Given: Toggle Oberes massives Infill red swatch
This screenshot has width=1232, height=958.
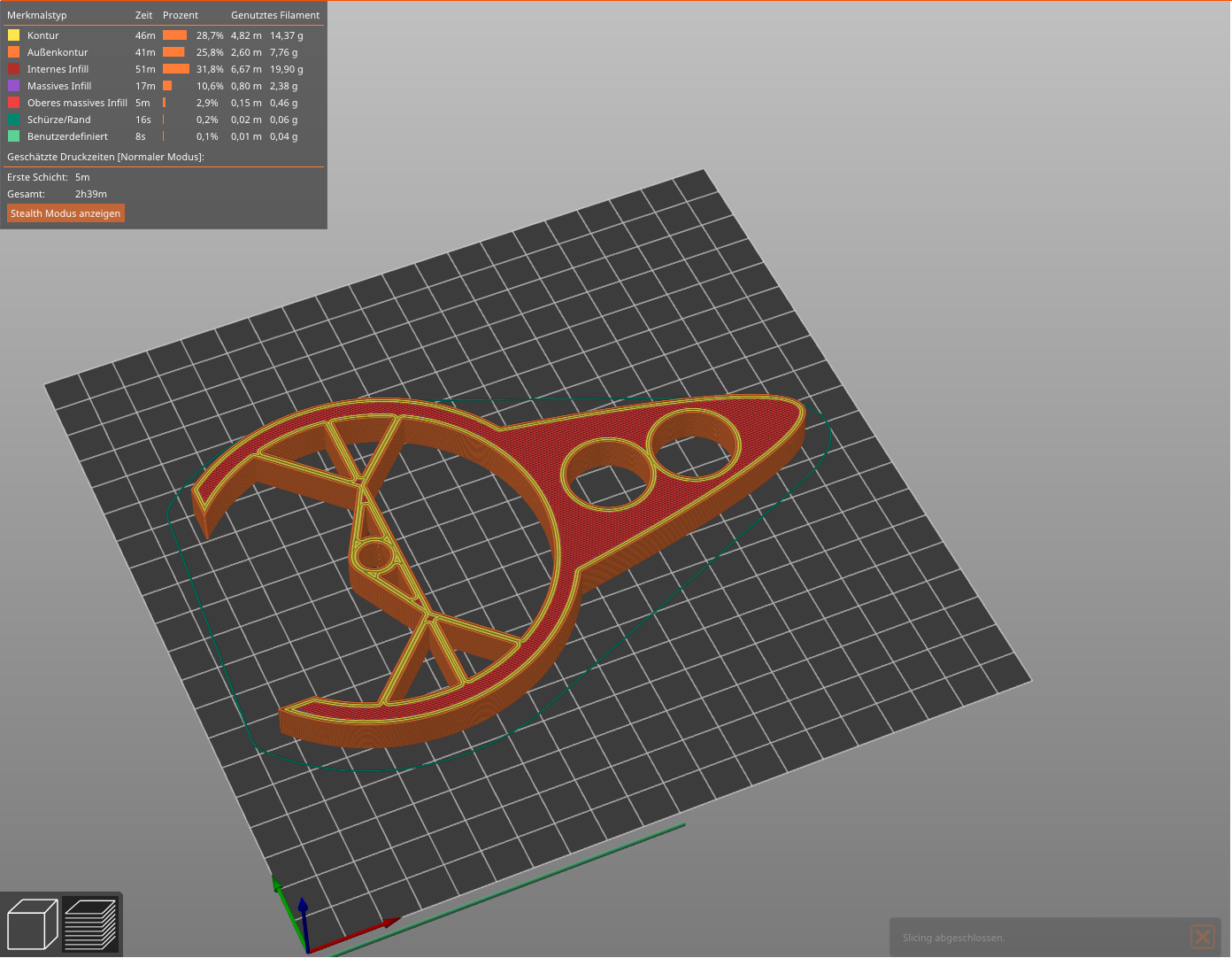Looking at the screenshot, I should pyautogui.click(x=13, y=103).
